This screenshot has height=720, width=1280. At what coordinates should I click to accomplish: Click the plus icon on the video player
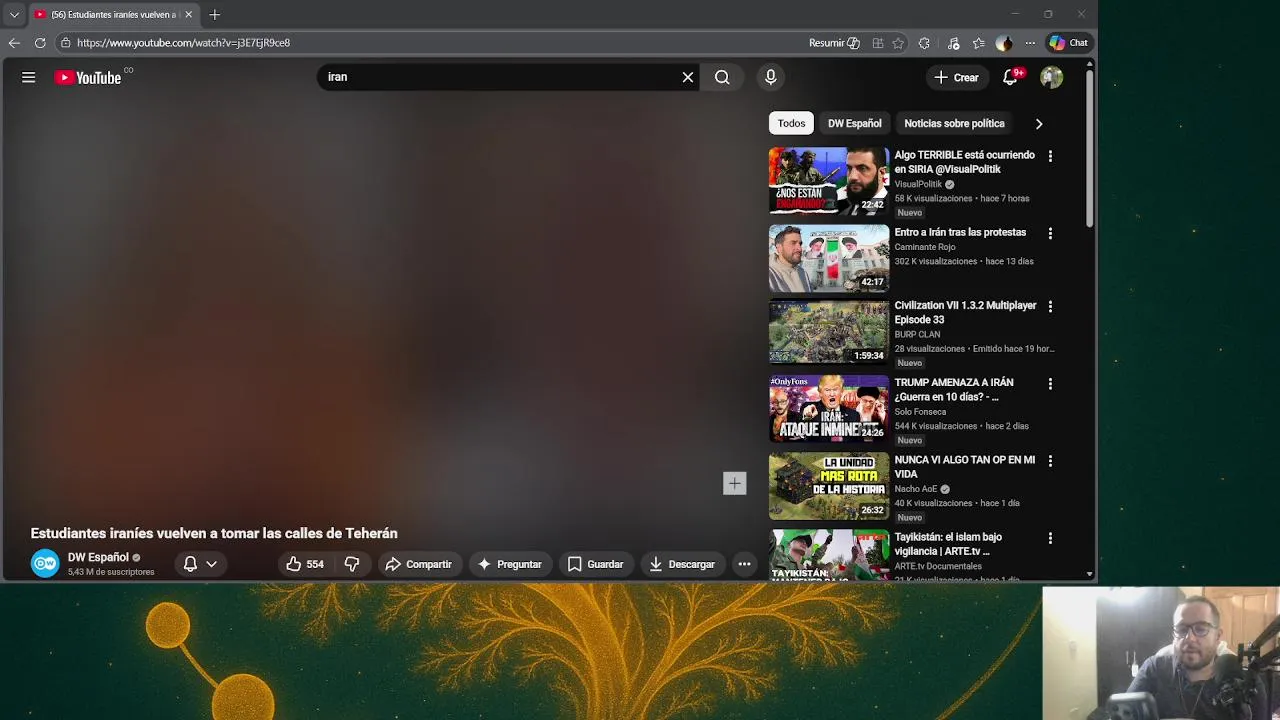(735, 484)
